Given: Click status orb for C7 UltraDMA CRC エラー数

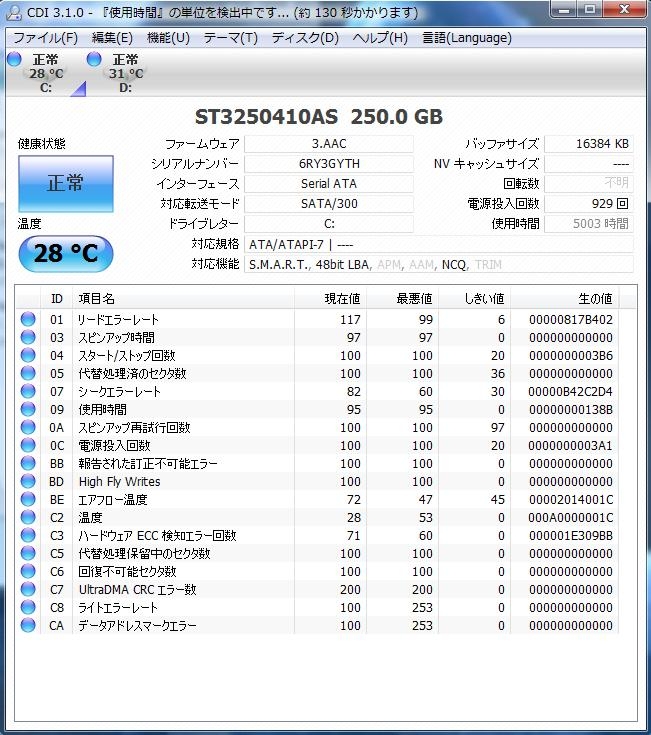Looking at the screenshot, I should click(28, 589).
